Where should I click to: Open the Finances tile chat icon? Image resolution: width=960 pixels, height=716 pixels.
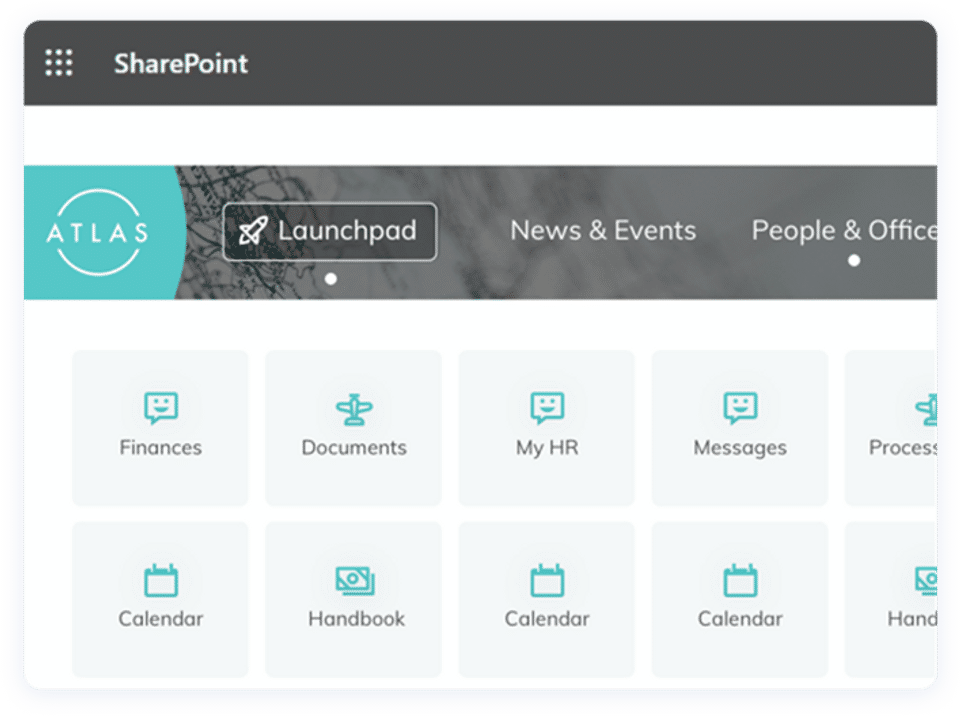pyautogui.click(x=161, y=408)
